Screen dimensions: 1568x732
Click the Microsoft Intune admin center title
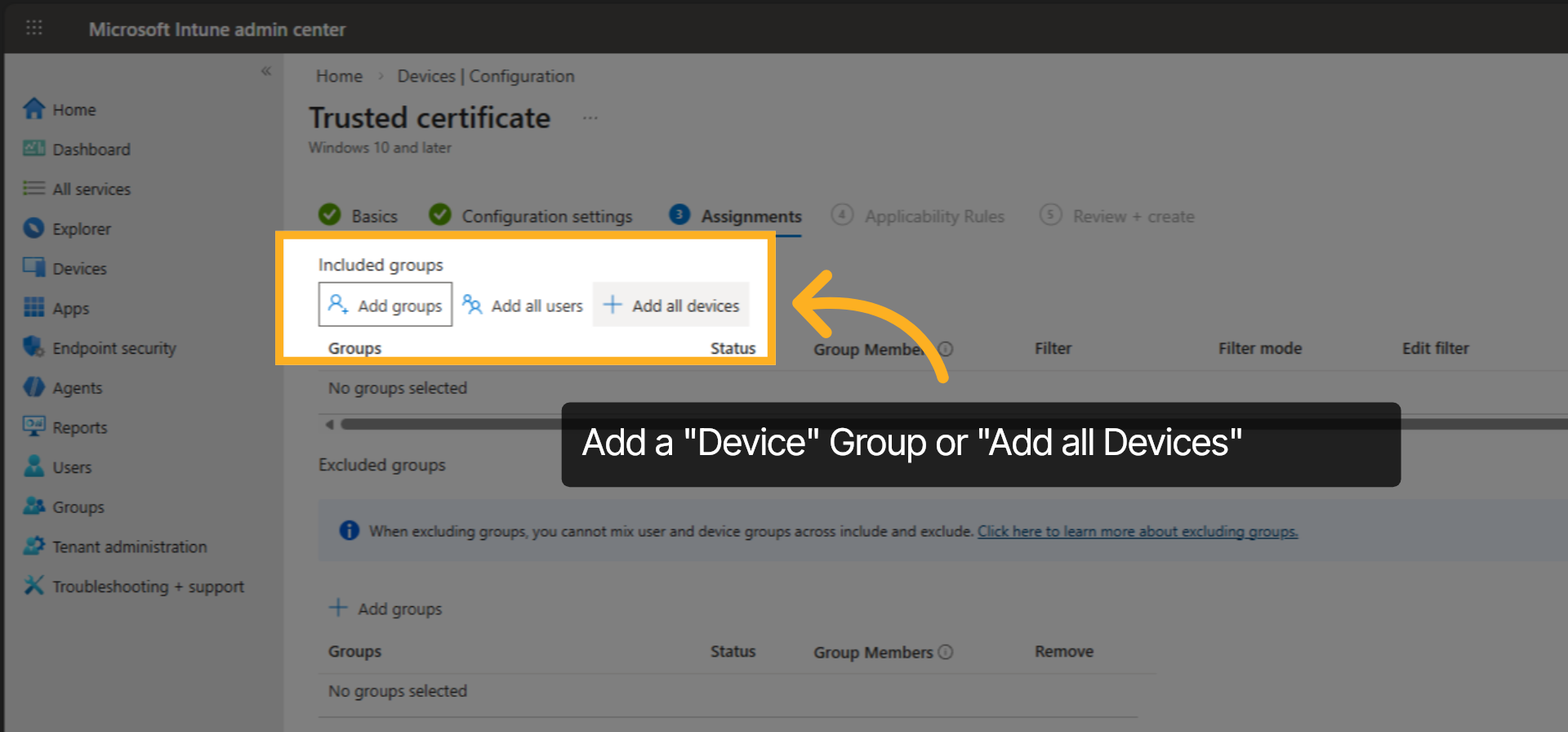[217, 29]
